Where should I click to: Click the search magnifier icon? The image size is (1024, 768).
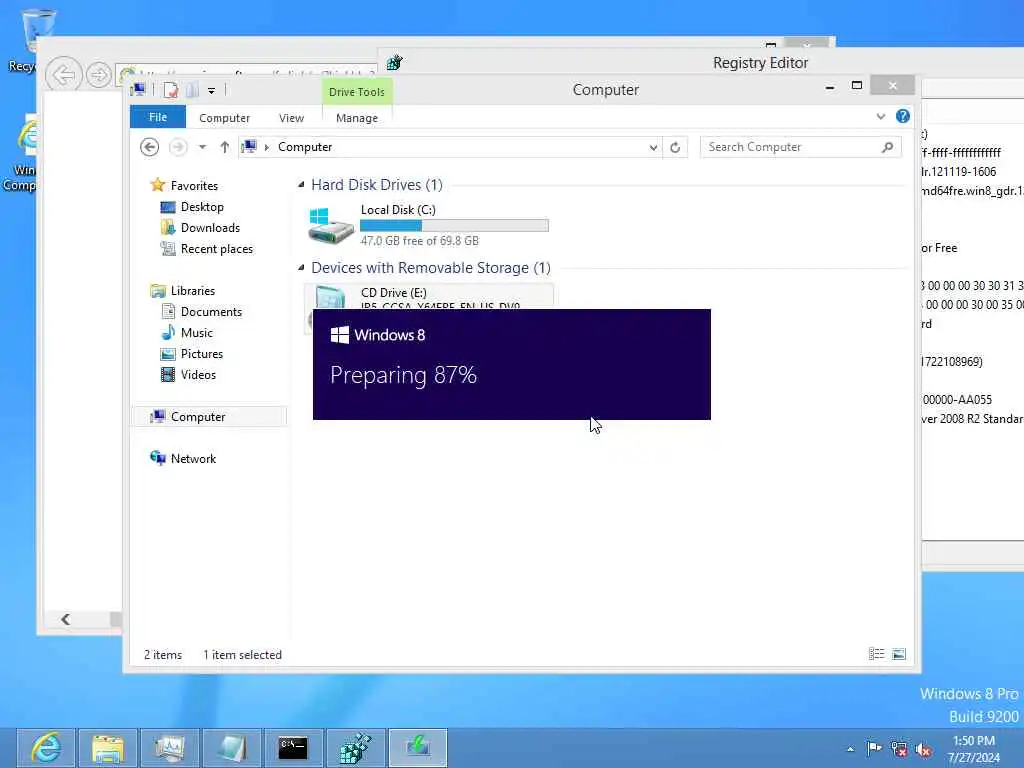point(887,147)
